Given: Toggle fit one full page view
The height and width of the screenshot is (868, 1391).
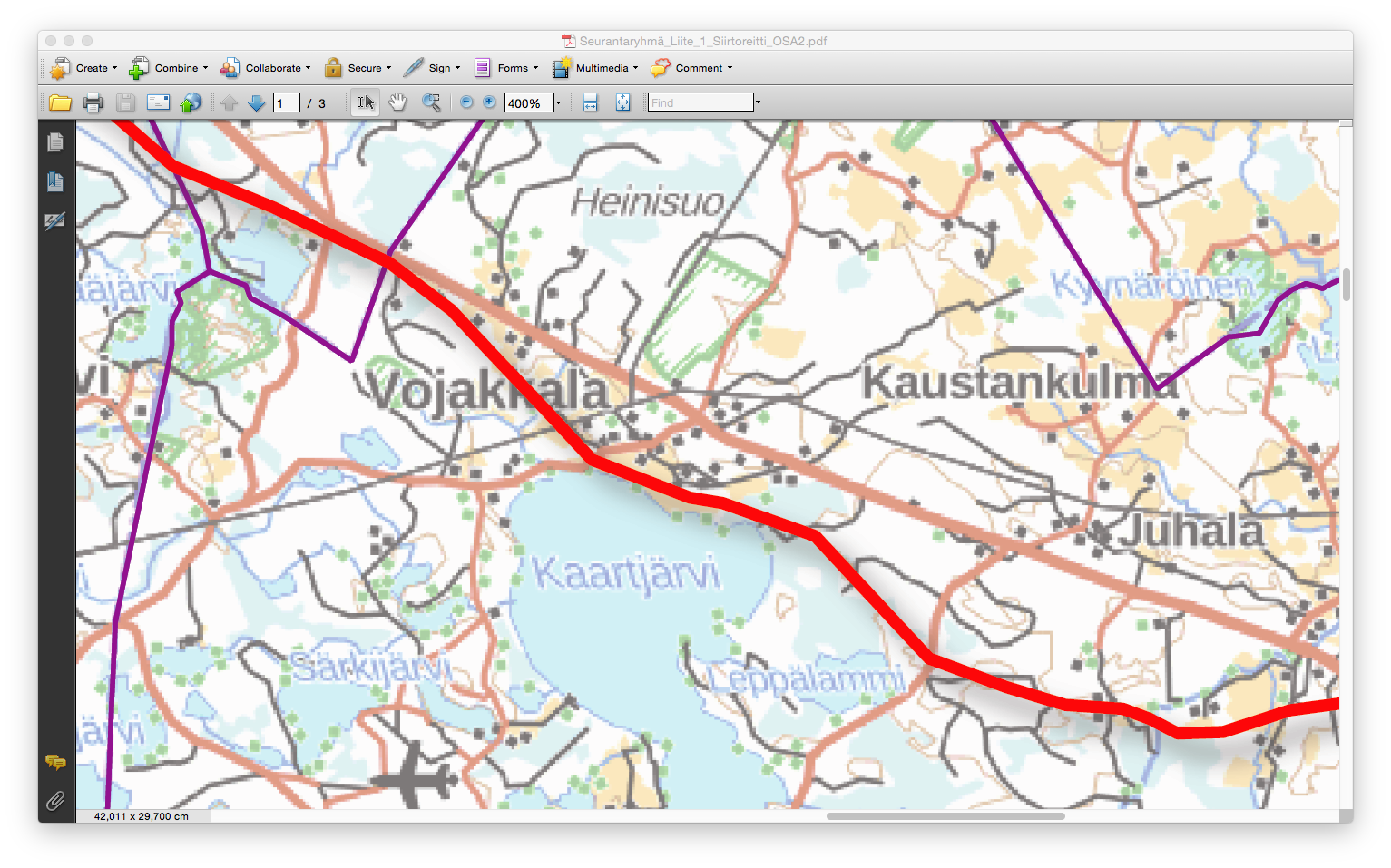Looking at the screenshot, I should [x=622, y=102].
